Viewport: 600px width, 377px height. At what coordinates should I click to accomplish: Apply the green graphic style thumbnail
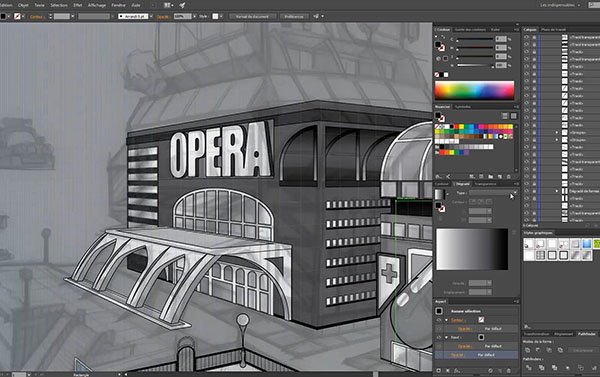(x=597, y=243)
